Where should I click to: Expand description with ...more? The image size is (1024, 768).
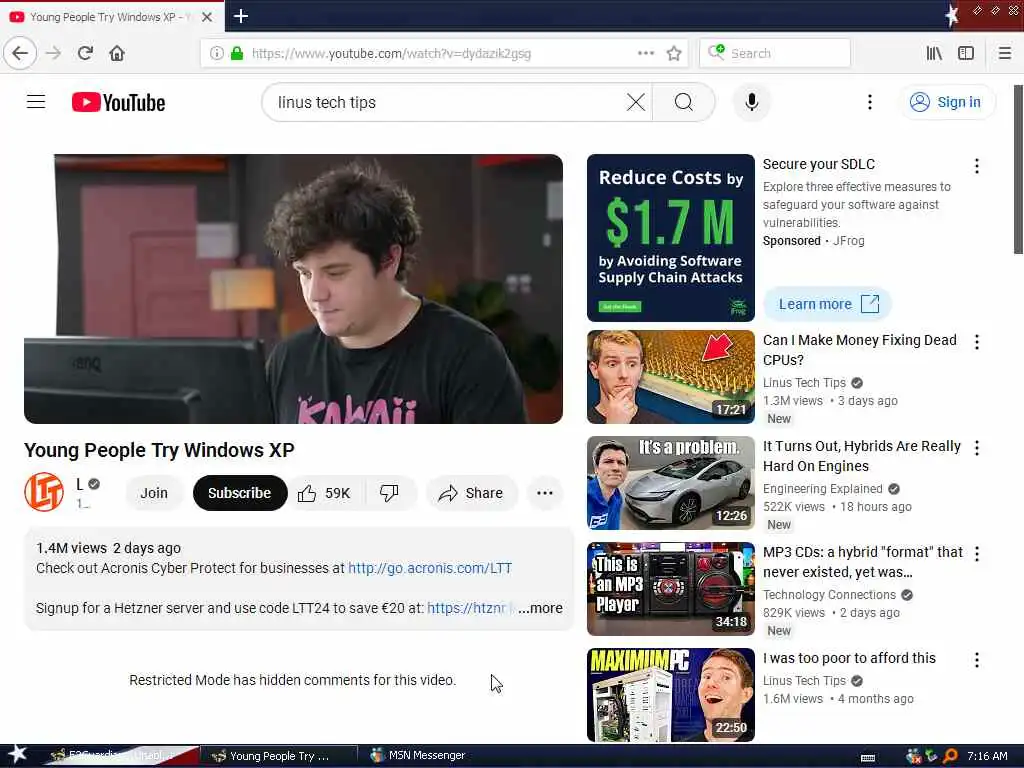(540, 608)
